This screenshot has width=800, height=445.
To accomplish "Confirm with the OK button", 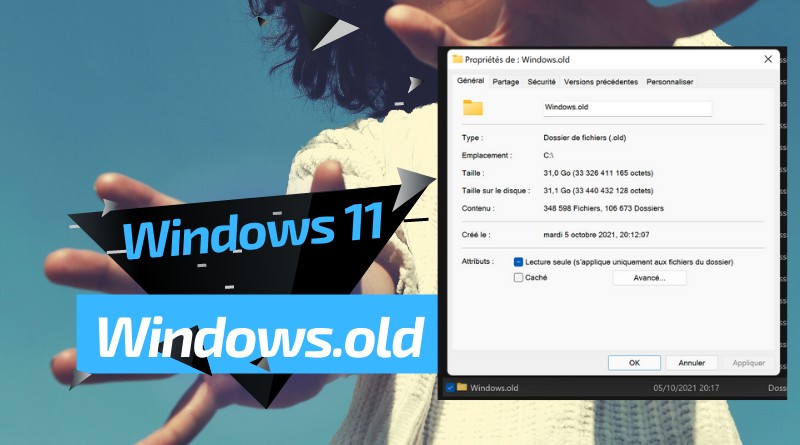I will [x=634, y=363].
